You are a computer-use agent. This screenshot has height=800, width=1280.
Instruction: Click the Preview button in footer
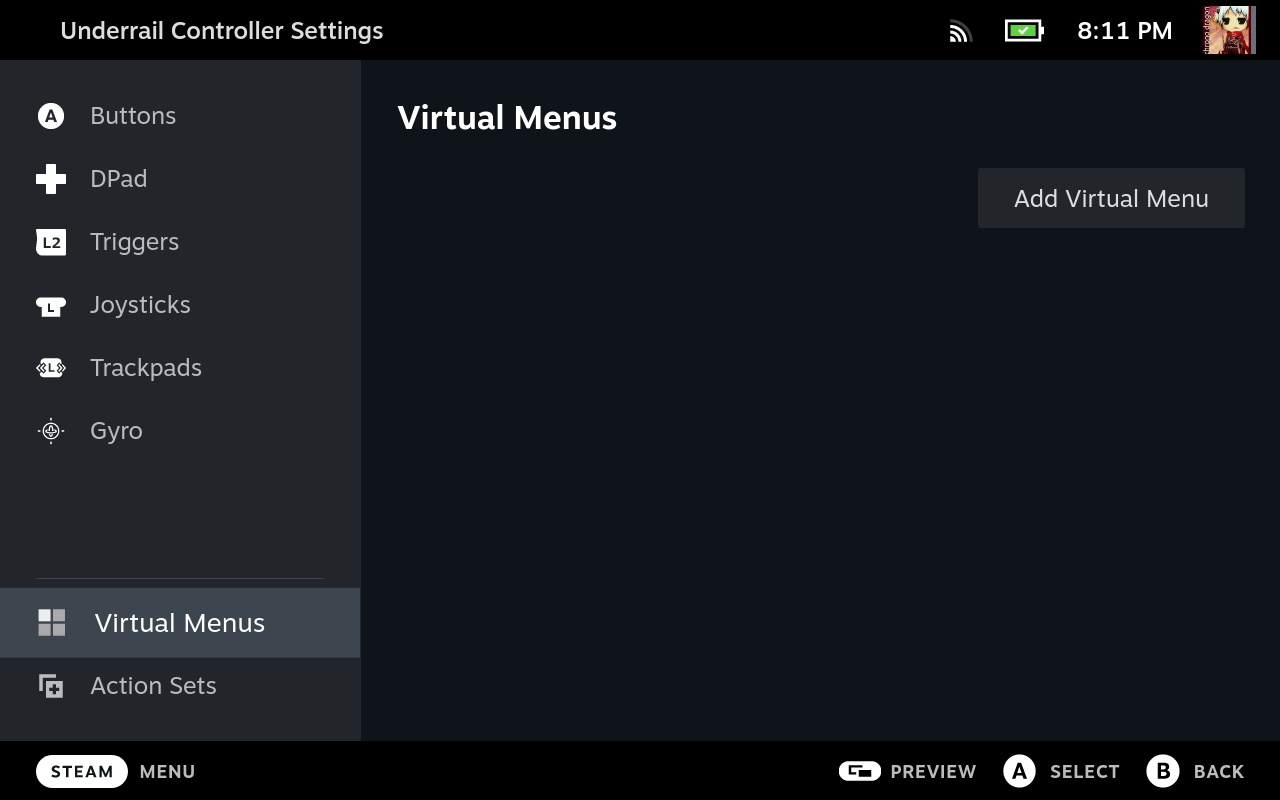907,771
